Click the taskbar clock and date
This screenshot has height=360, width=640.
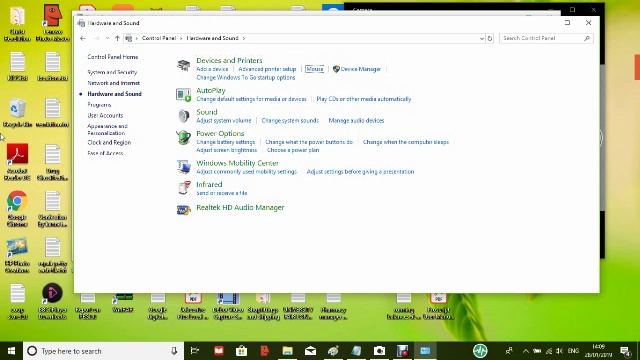coord(598,351)
